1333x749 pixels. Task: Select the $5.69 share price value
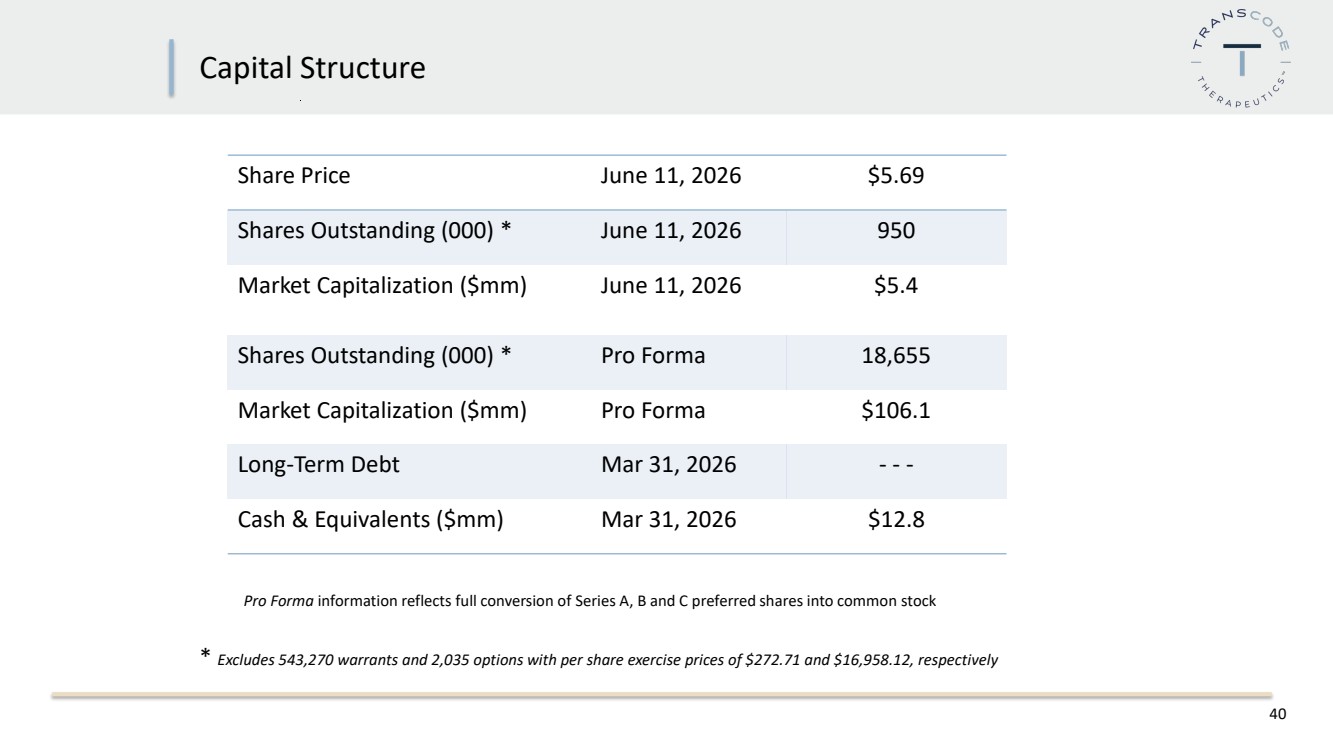[x=896, y=176]
